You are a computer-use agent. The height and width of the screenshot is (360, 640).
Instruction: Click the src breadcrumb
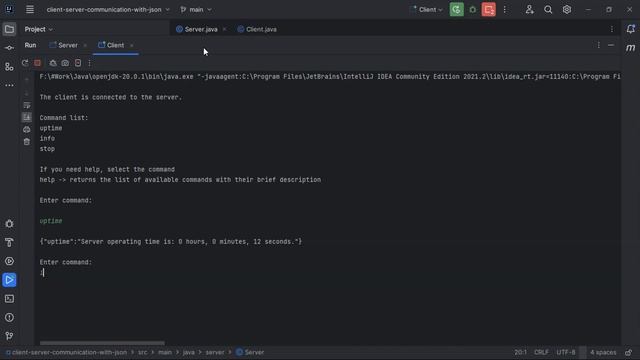click(142, 352)
